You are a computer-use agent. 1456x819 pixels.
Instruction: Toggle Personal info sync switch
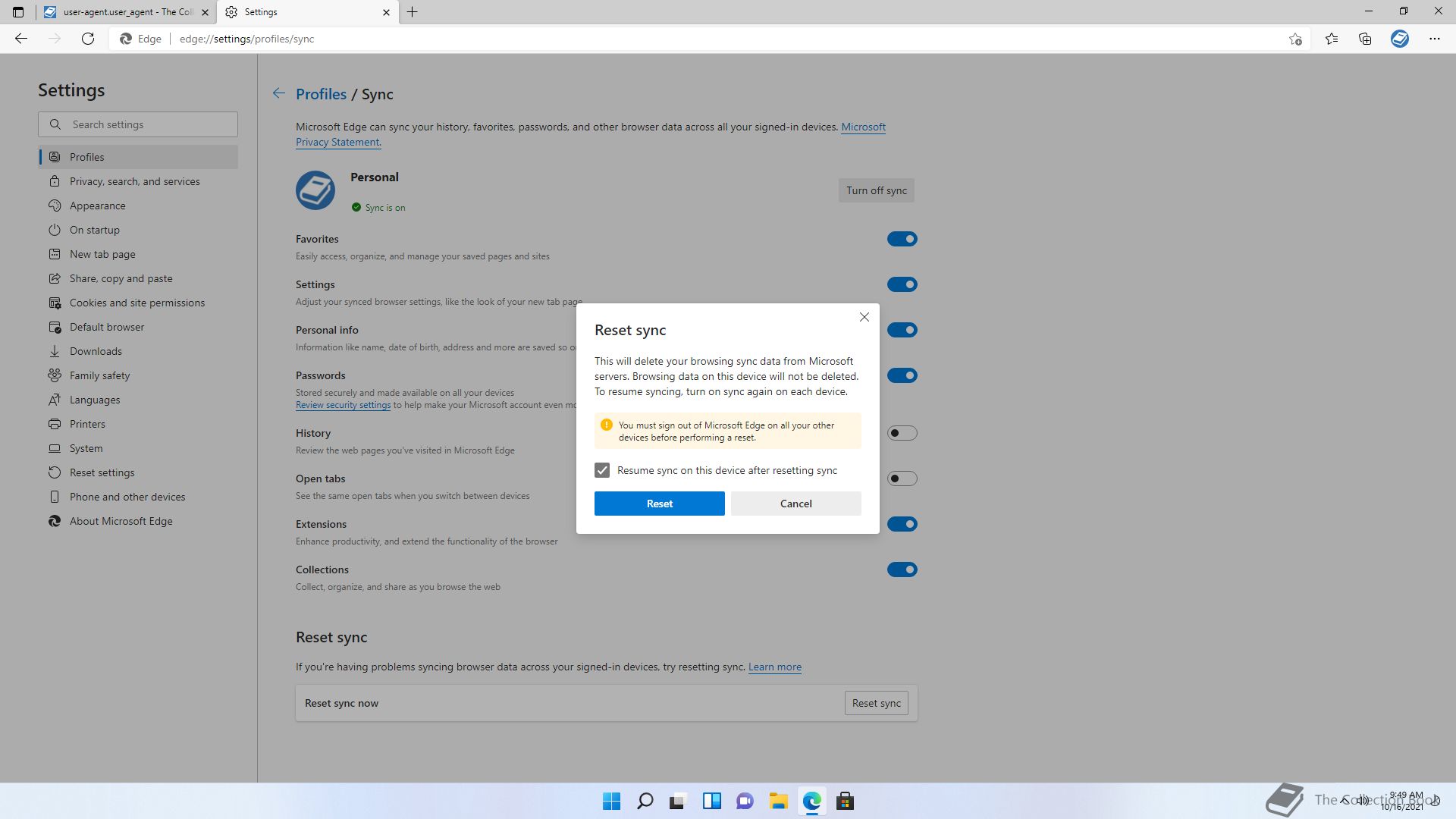click(x=902, y=330)
